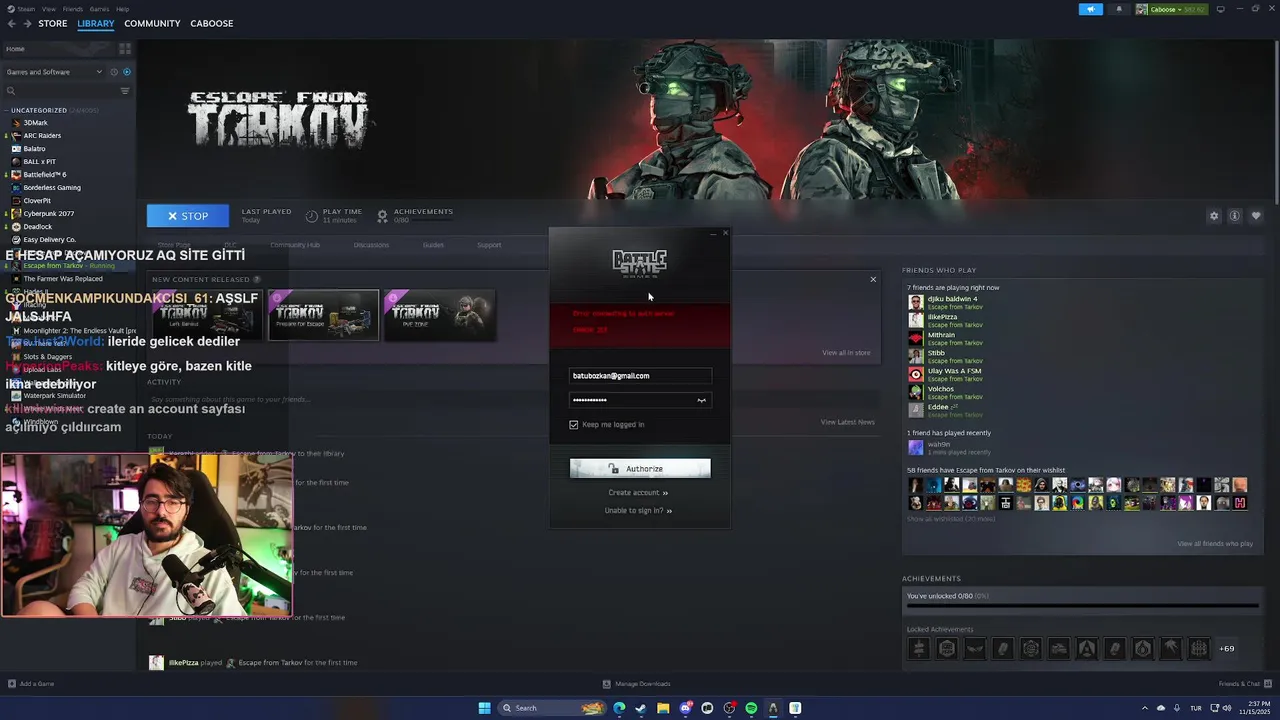This screenshot has width=1280, height=720.
Task: Add game to favorites heart icon
Action: pyautogui.click(x=1256, y=216)
